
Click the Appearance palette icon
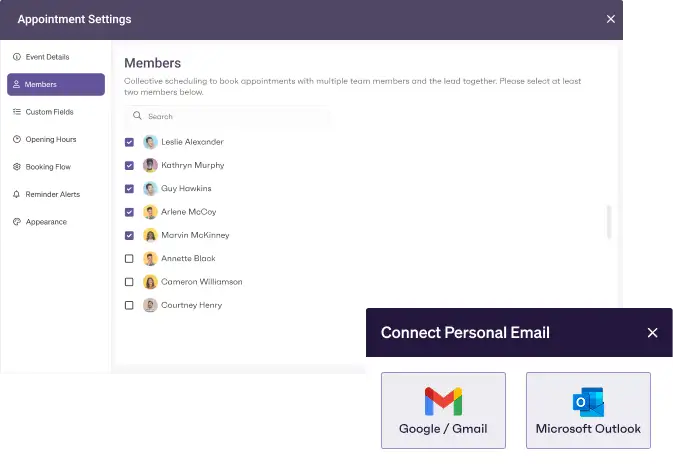tap(17, 222)
